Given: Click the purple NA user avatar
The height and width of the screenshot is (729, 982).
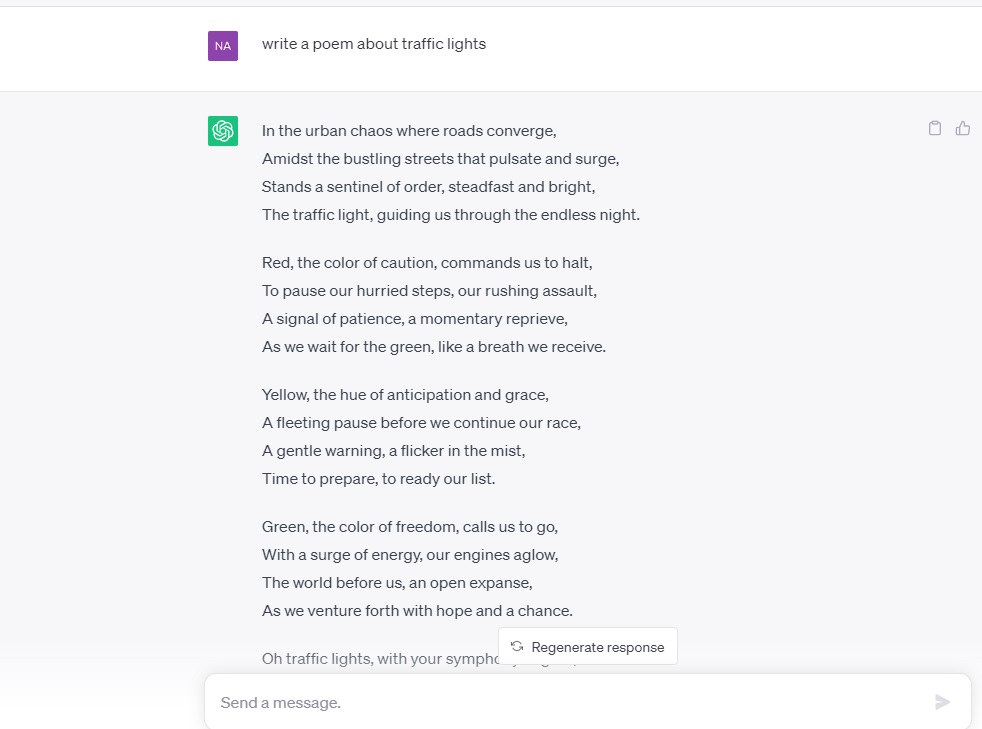Looking at the screenshot, I should click(223, 46).
